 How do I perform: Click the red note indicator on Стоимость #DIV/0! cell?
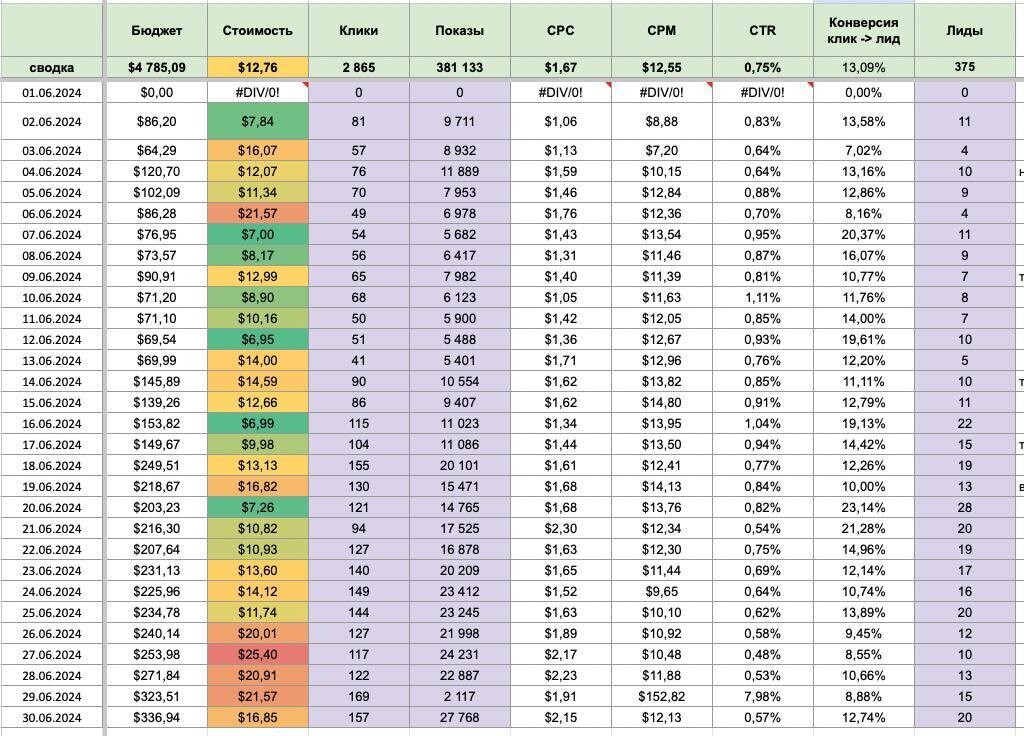tap(305, 84)
